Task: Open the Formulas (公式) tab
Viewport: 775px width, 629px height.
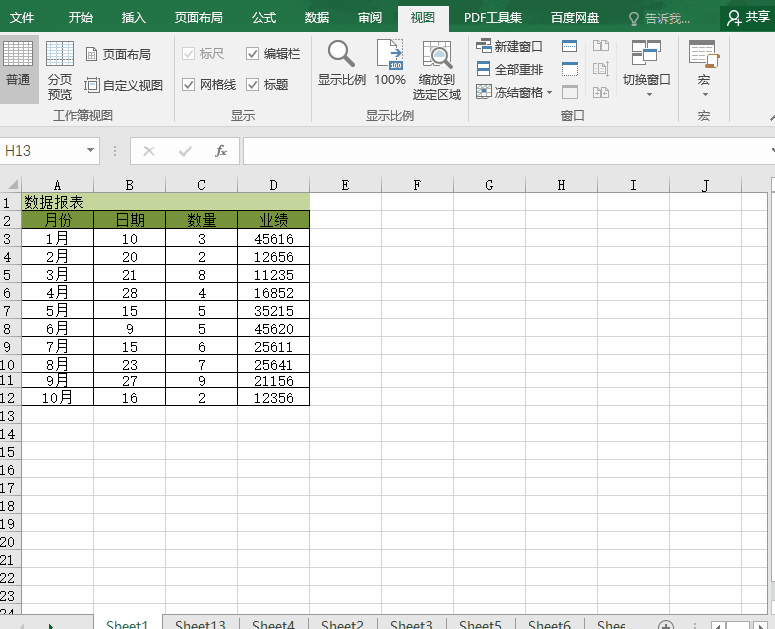Action: pyautogui.click(x=264, y=18)
